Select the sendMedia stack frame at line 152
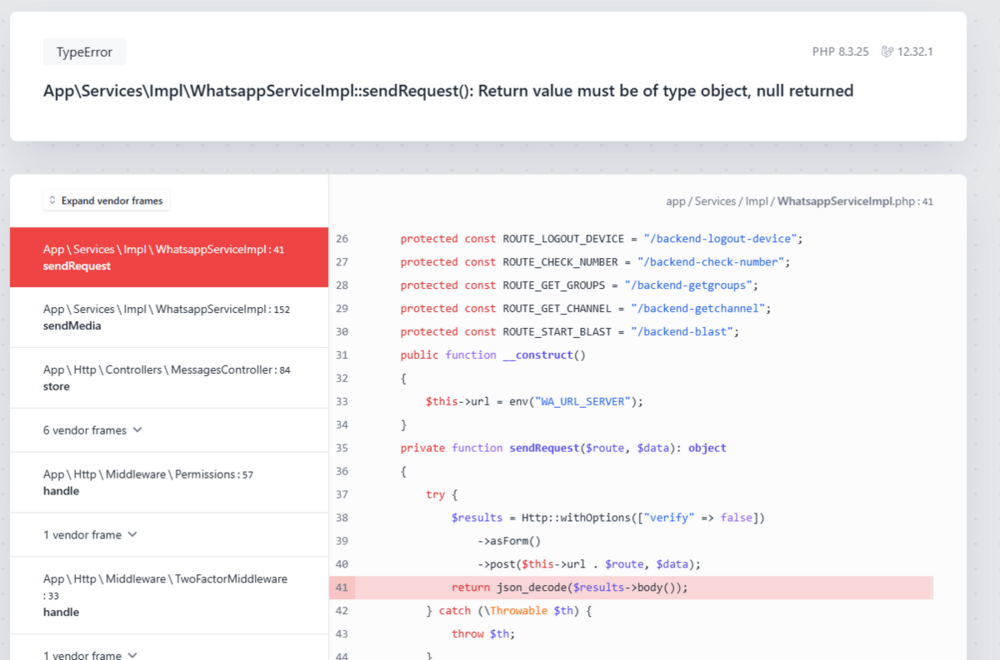The image size is (1000, 660). [x=168, y=317]
